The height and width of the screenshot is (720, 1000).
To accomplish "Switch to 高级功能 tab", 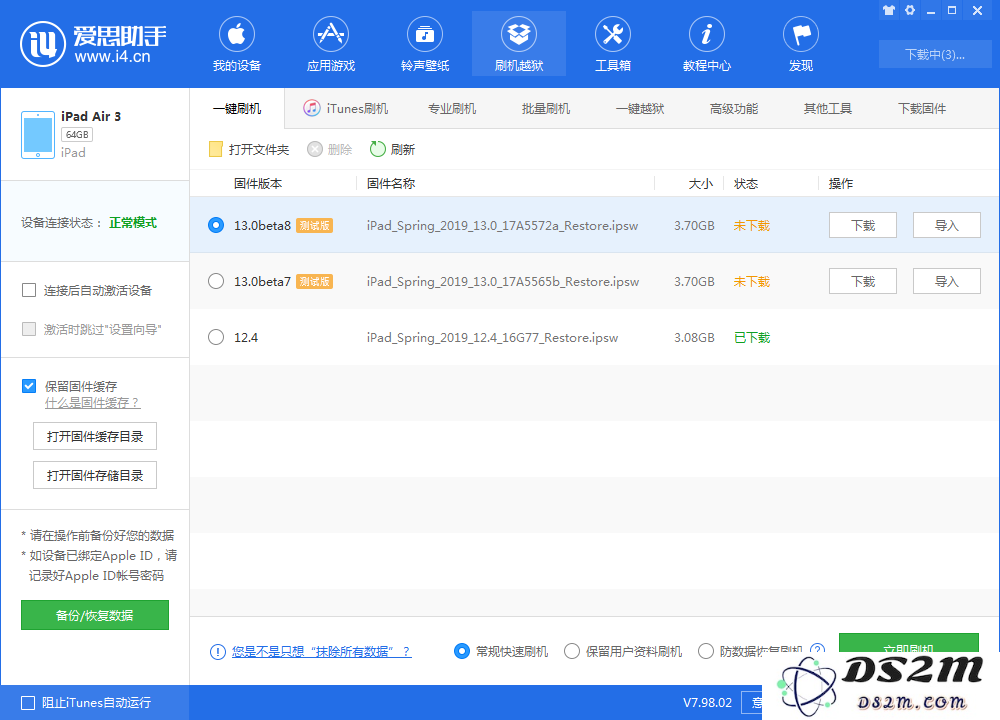I will (x=733, y=109).
